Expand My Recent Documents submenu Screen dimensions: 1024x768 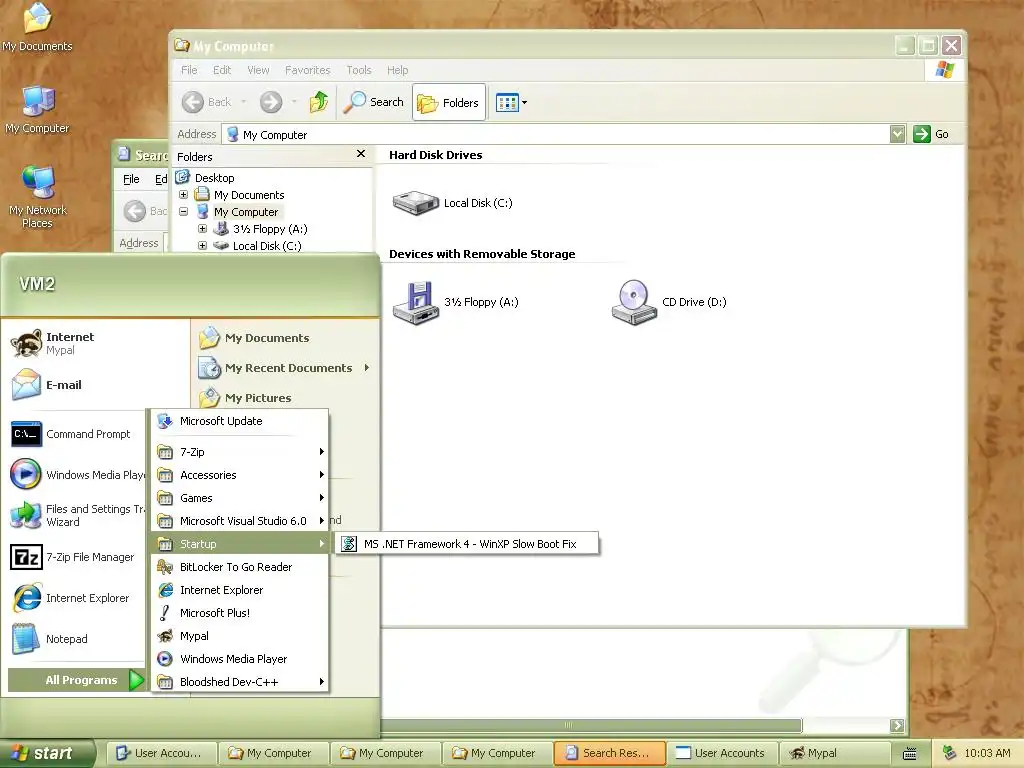tap(284, 368)
